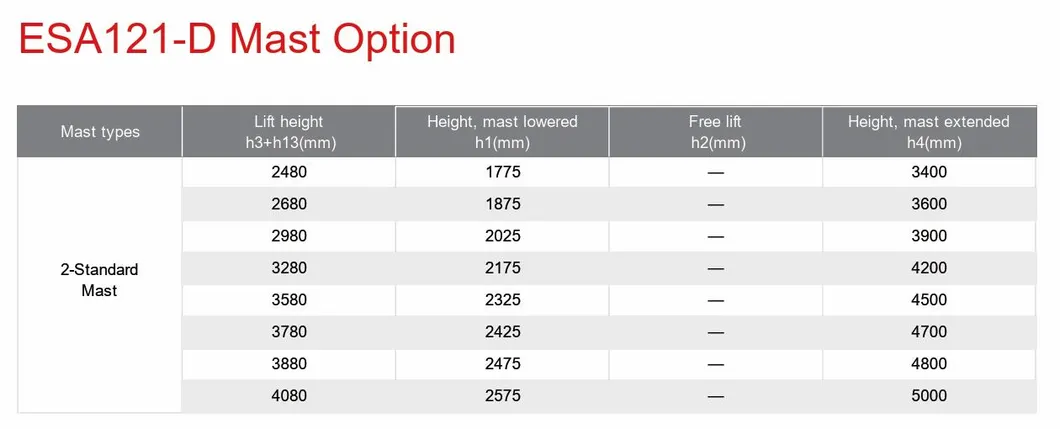Click the 2025 mast lowered value
The height and width of the screenshot is (429, 1060).
502,236
